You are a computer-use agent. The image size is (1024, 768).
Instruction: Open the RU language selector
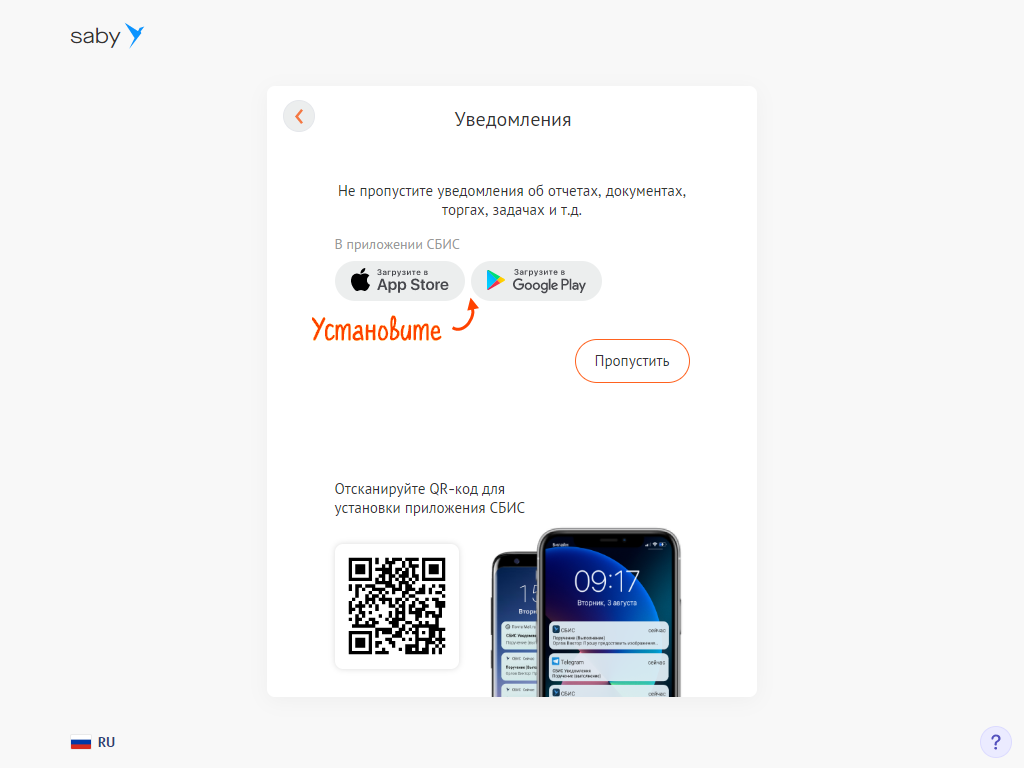click(93, 743)
